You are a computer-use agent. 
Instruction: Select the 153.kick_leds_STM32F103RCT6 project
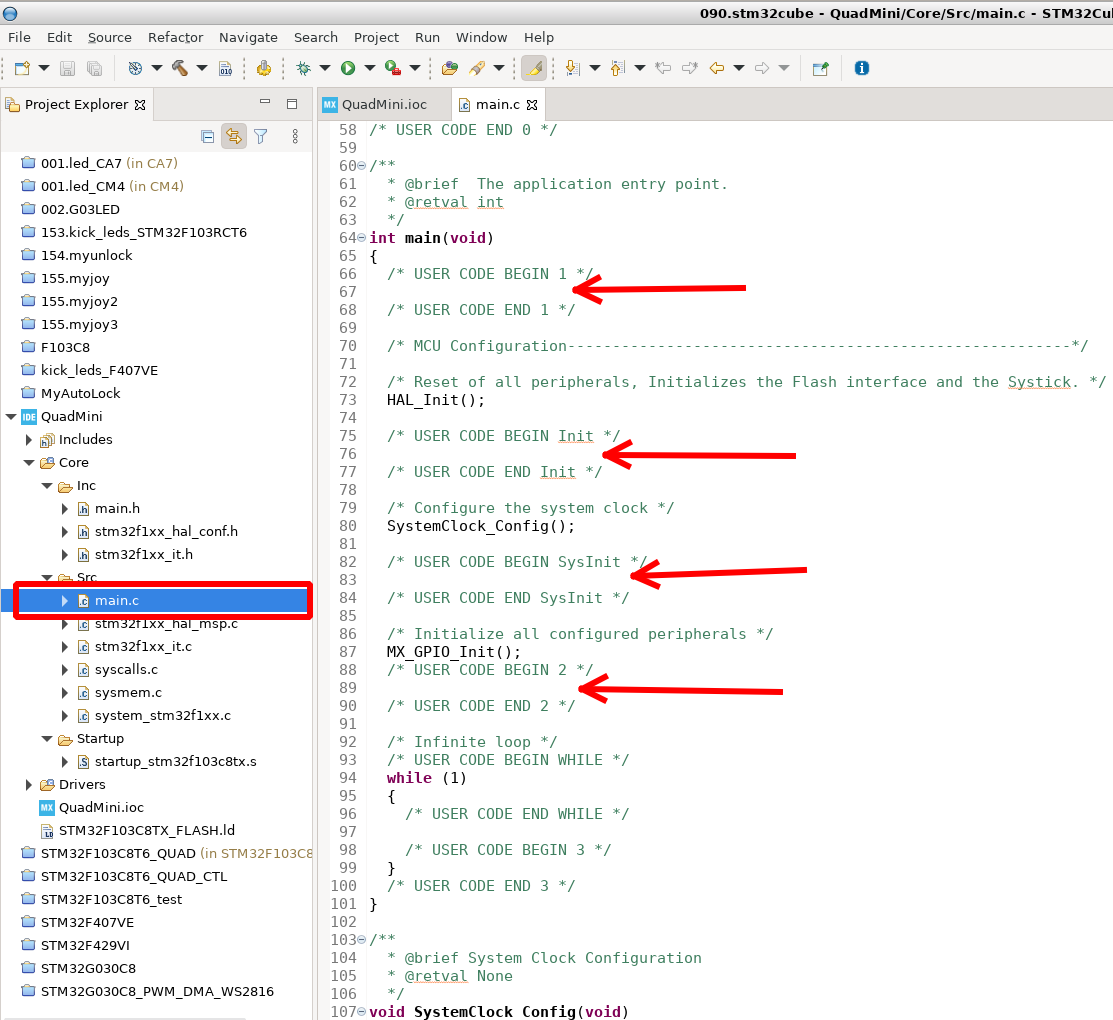pos(143,233)
